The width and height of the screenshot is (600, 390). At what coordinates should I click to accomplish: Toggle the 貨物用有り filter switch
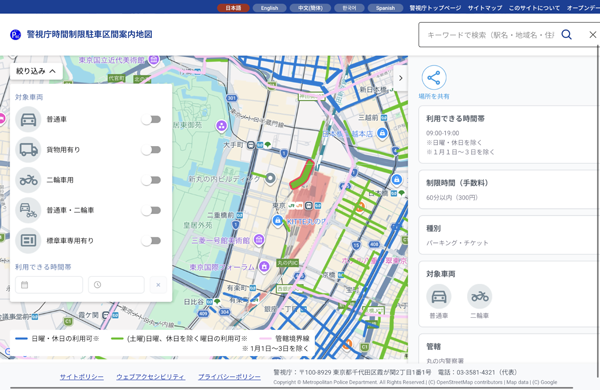pyautogui.click(x=151, y=150)
